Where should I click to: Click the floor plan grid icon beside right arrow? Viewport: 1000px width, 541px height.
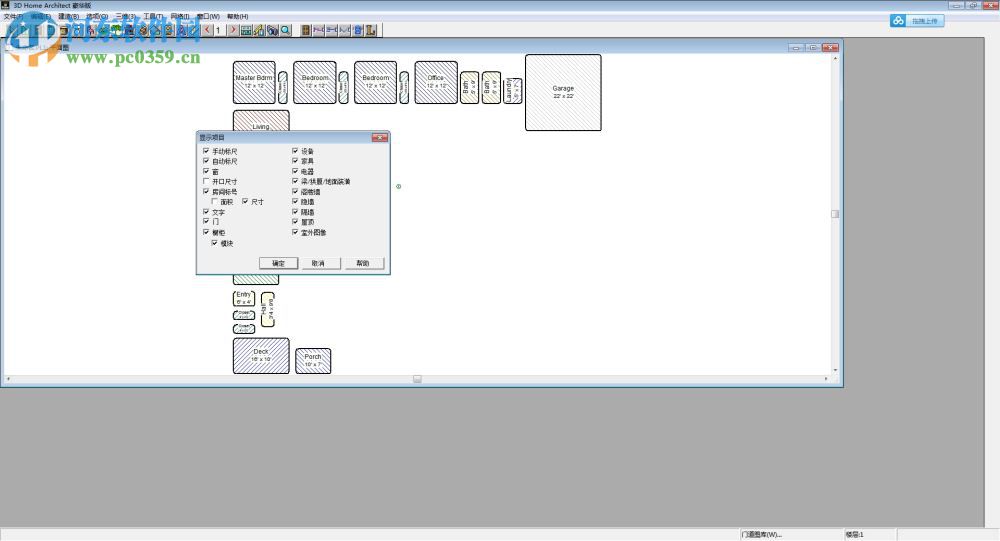[x=246, y=30]
